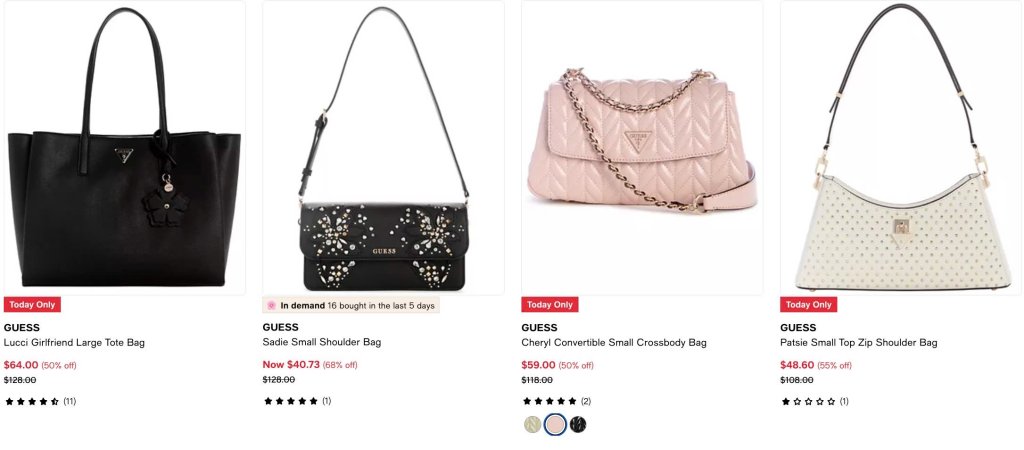View the cream Patsie shoulder bag photo

click(x=901, y=148)
